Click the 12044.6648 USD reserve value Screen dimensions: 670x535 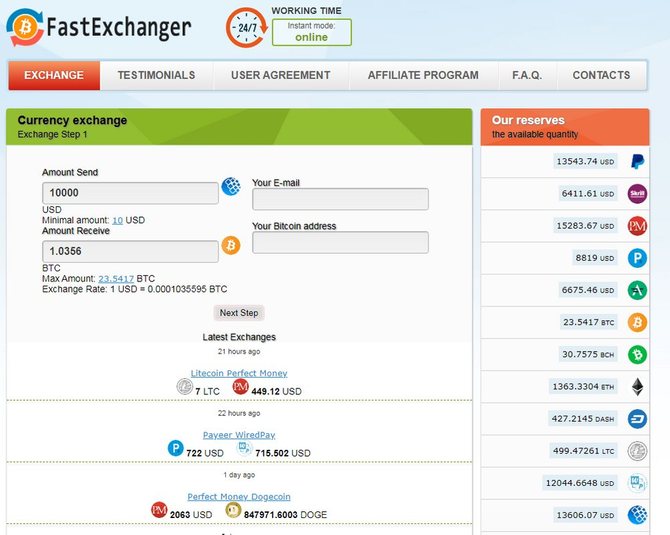[x=580, y=483]
